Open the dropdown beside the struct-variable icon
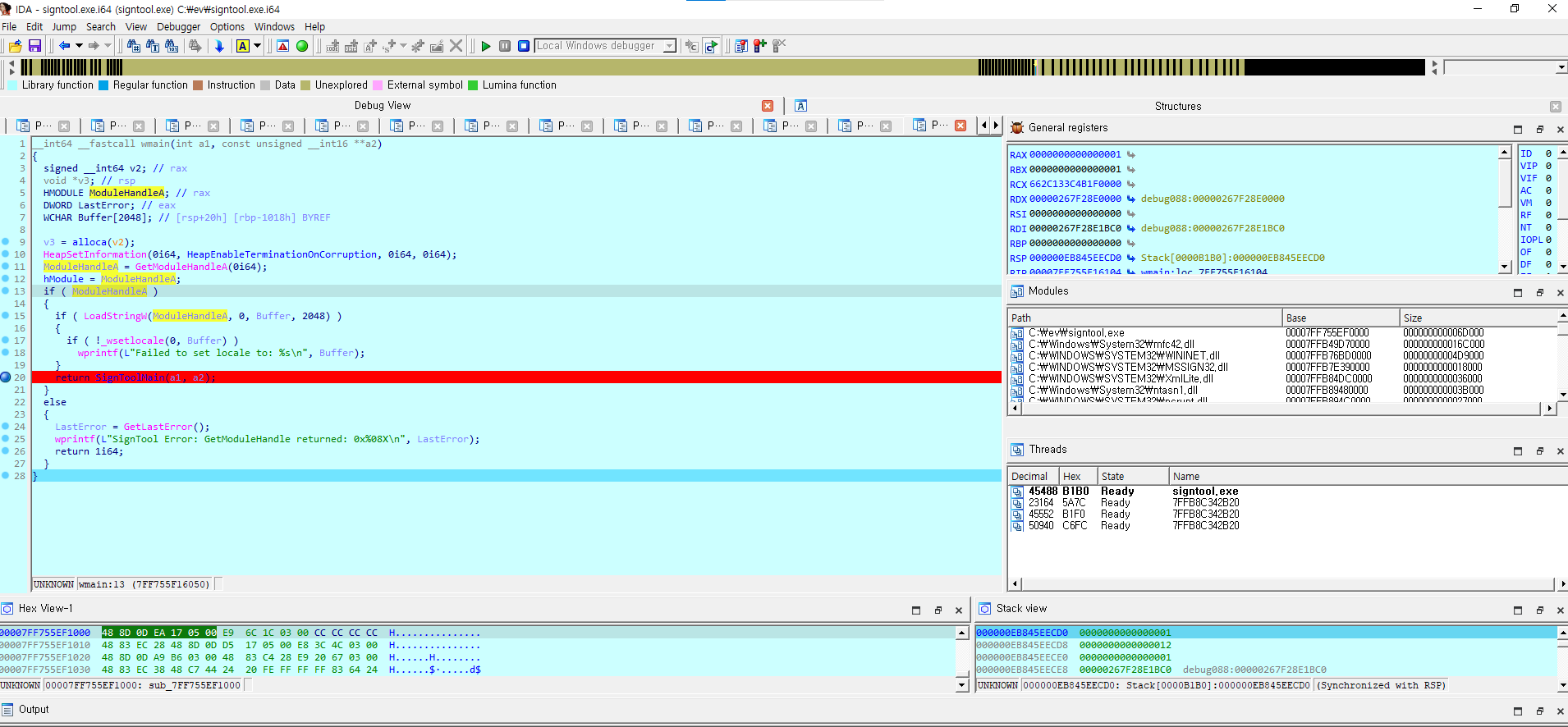Screen dimensions: 1568x727 pos(403,46)
